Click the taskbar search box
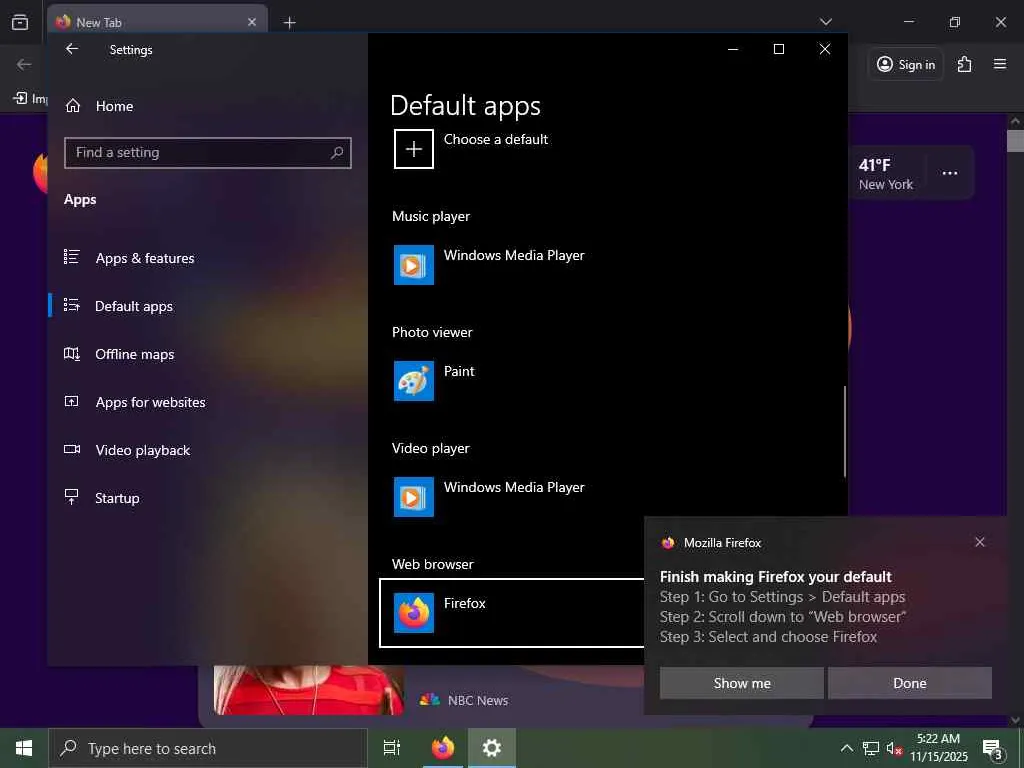Image resolution: width=1024 pixels, height=768 pixels. pyautogui.click(x=208, y=748)
